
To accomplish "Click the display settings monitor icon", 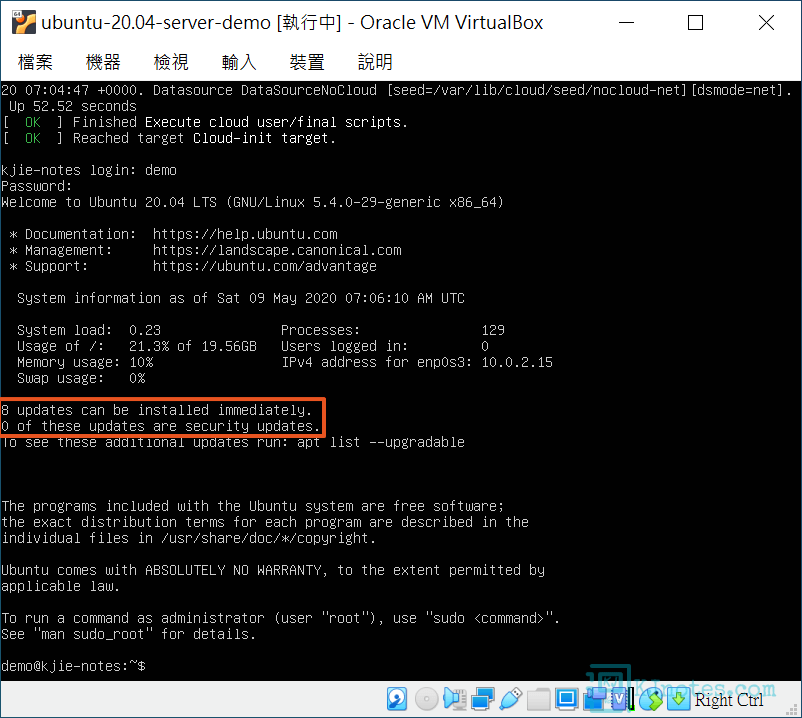I will pos(567,699).
